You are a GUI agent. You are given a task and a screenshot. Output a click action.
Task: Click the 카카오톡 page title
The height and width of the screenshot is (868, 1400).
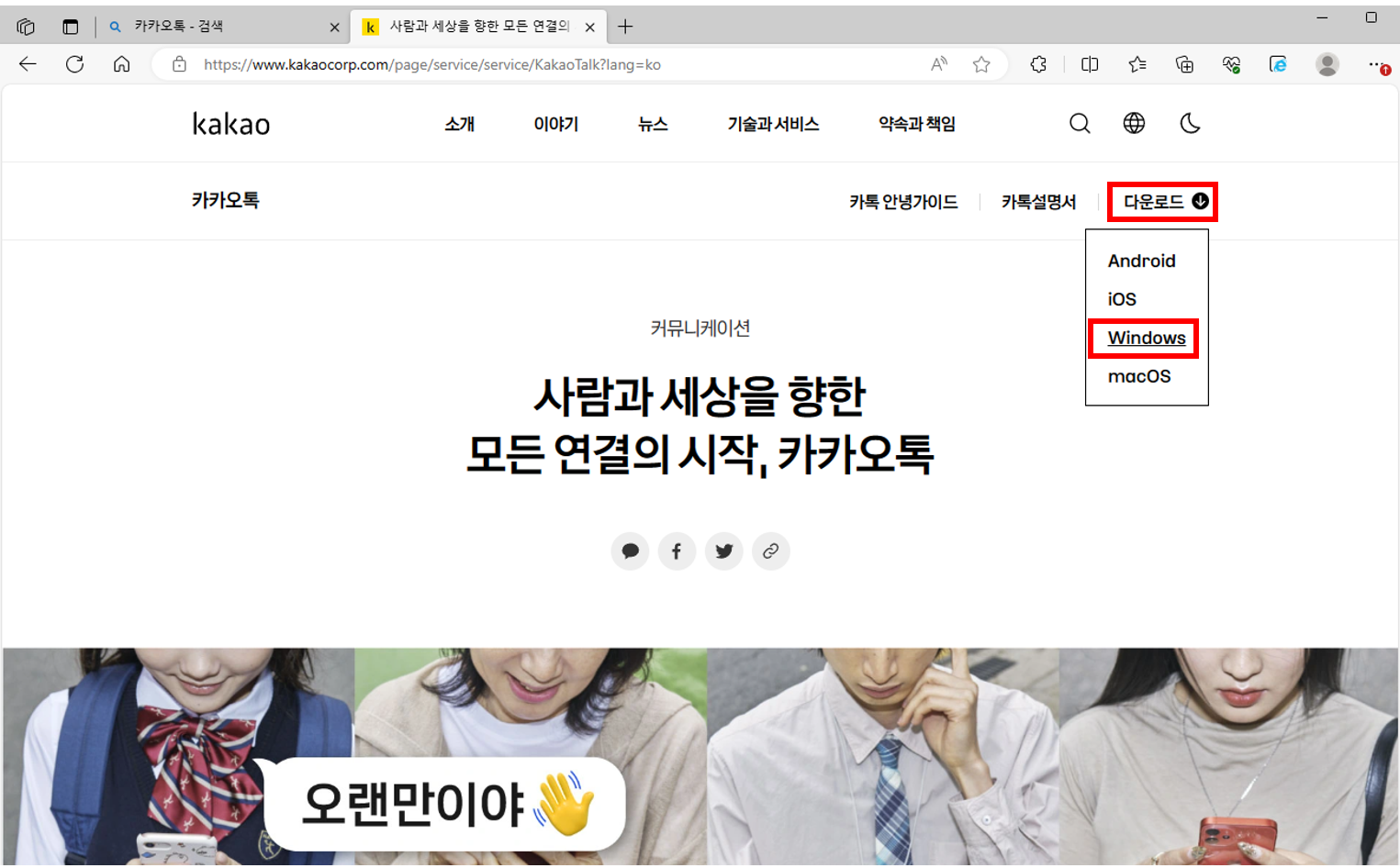pyautogui.click(x=226, y=200)
